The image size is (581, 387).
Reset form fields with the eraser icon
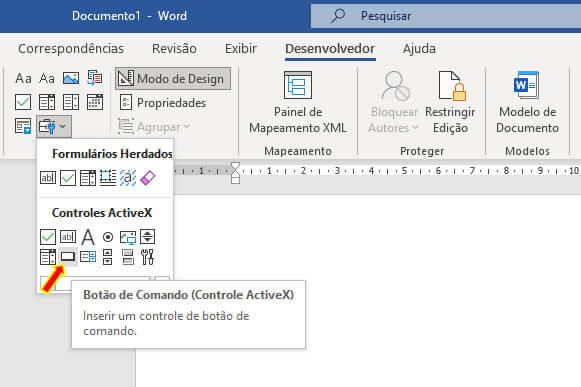tap(147, 178)
